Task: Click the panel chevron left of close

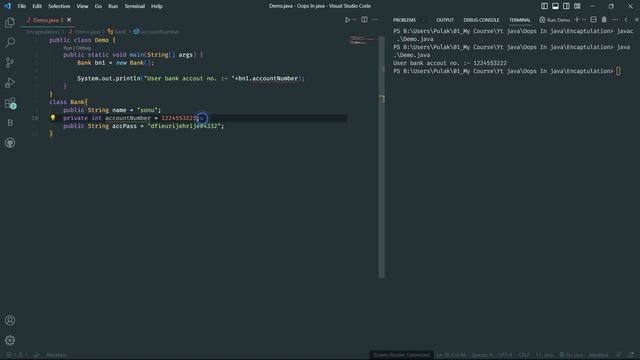Action: click(x=626, y=20)
